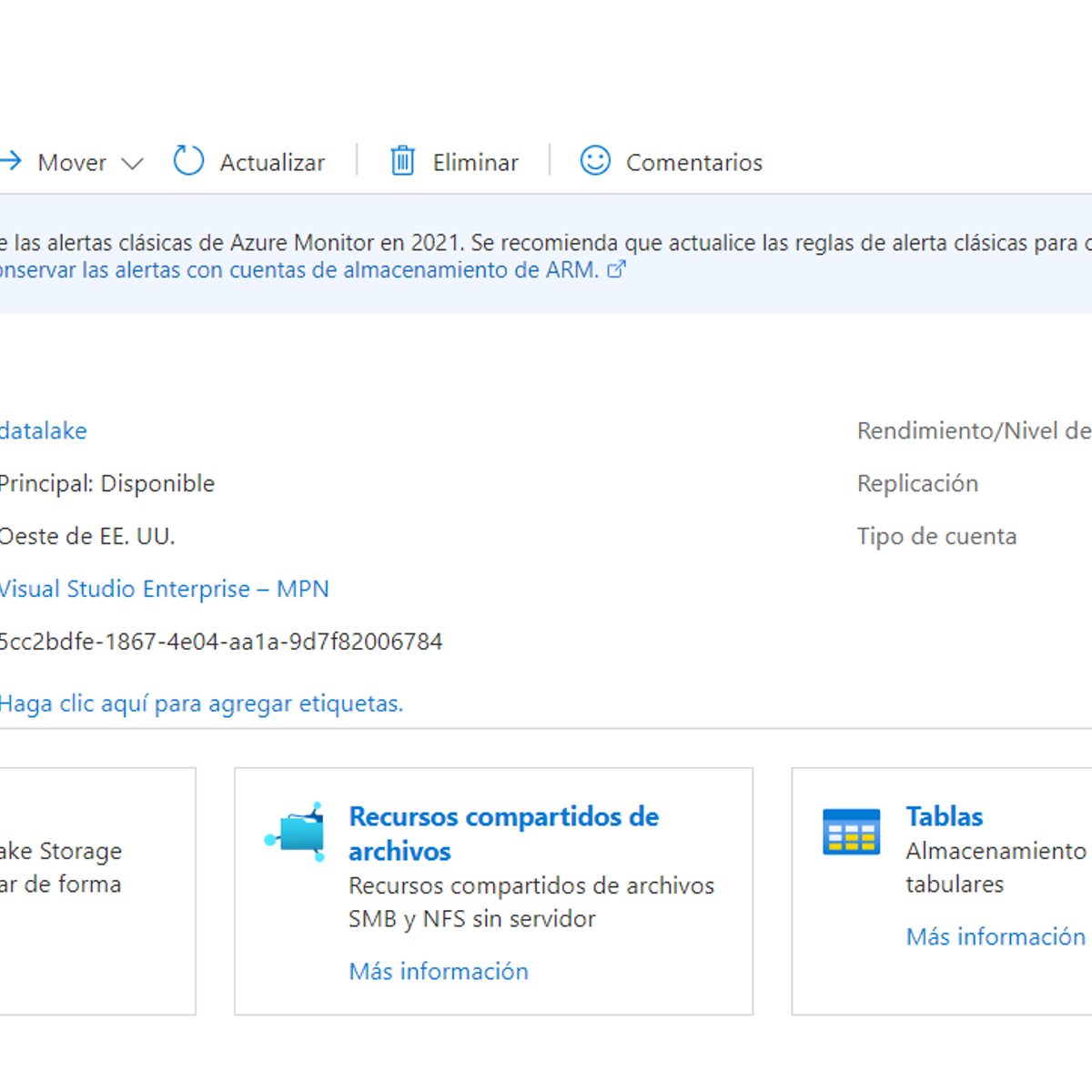Open the Tablas service heading
This screenshot has width=1092, height=1092.
[945, 816]
